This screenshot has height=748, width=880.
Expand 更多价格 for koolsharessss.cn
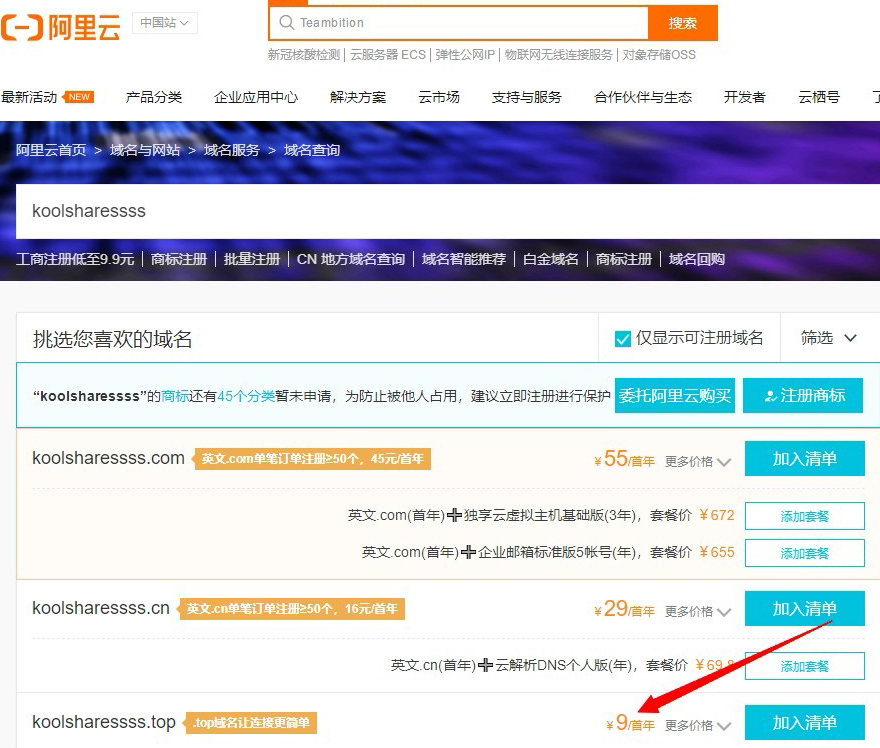click(x=698, y=611)
